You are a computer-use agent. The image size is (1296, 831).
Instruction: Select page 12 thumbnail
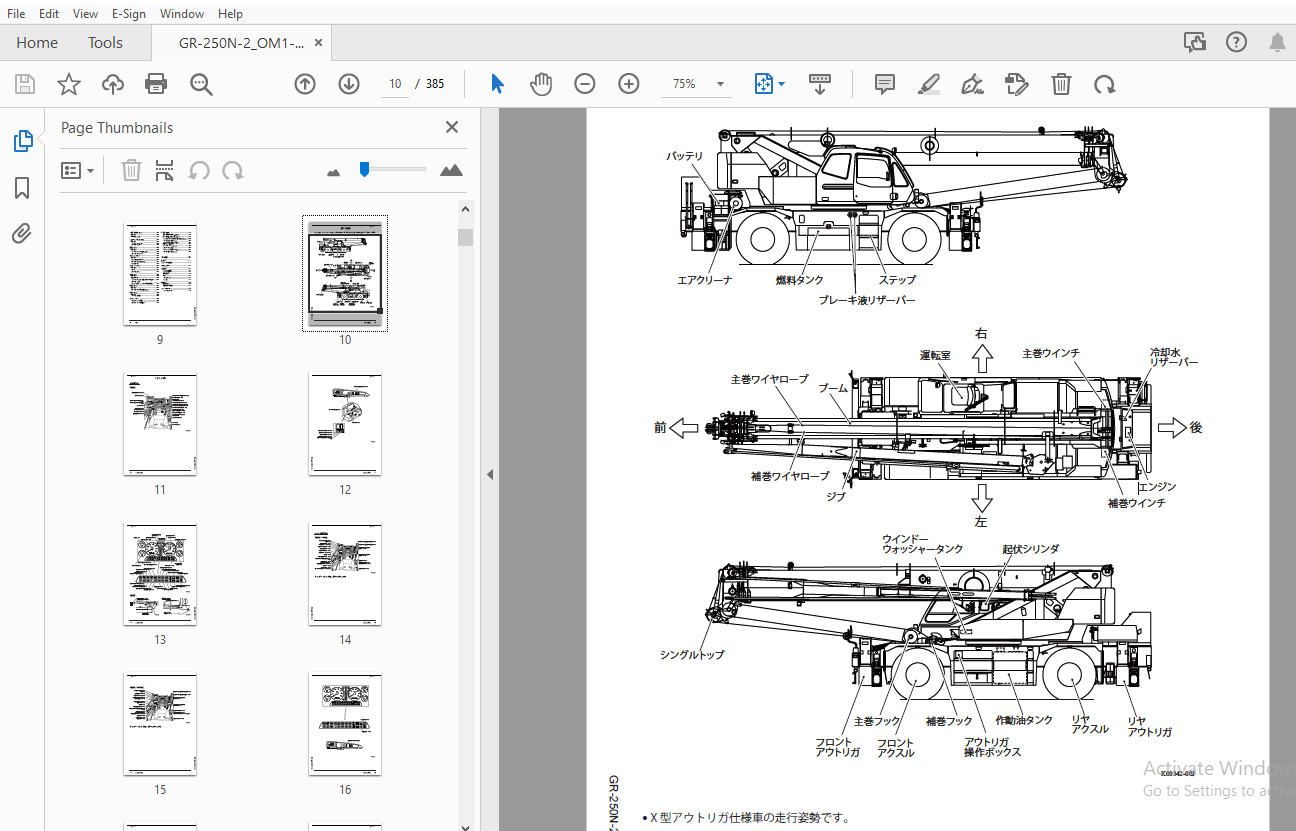click(x=345, y=424)
